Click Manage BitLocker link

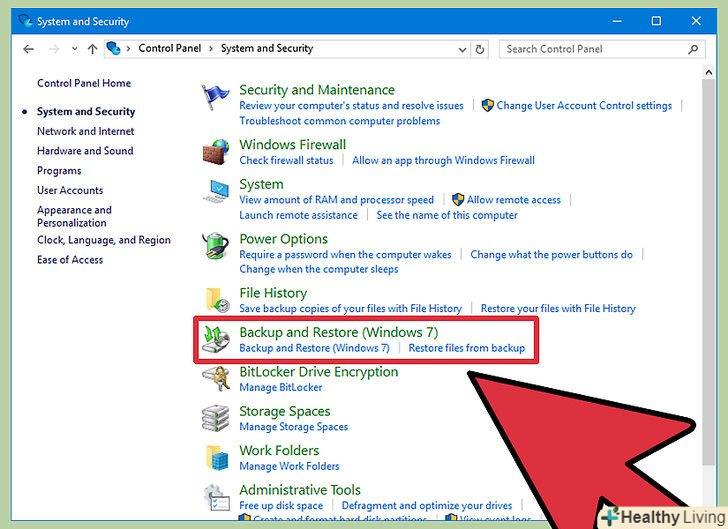pyautogui.click(x=280, y=387)
